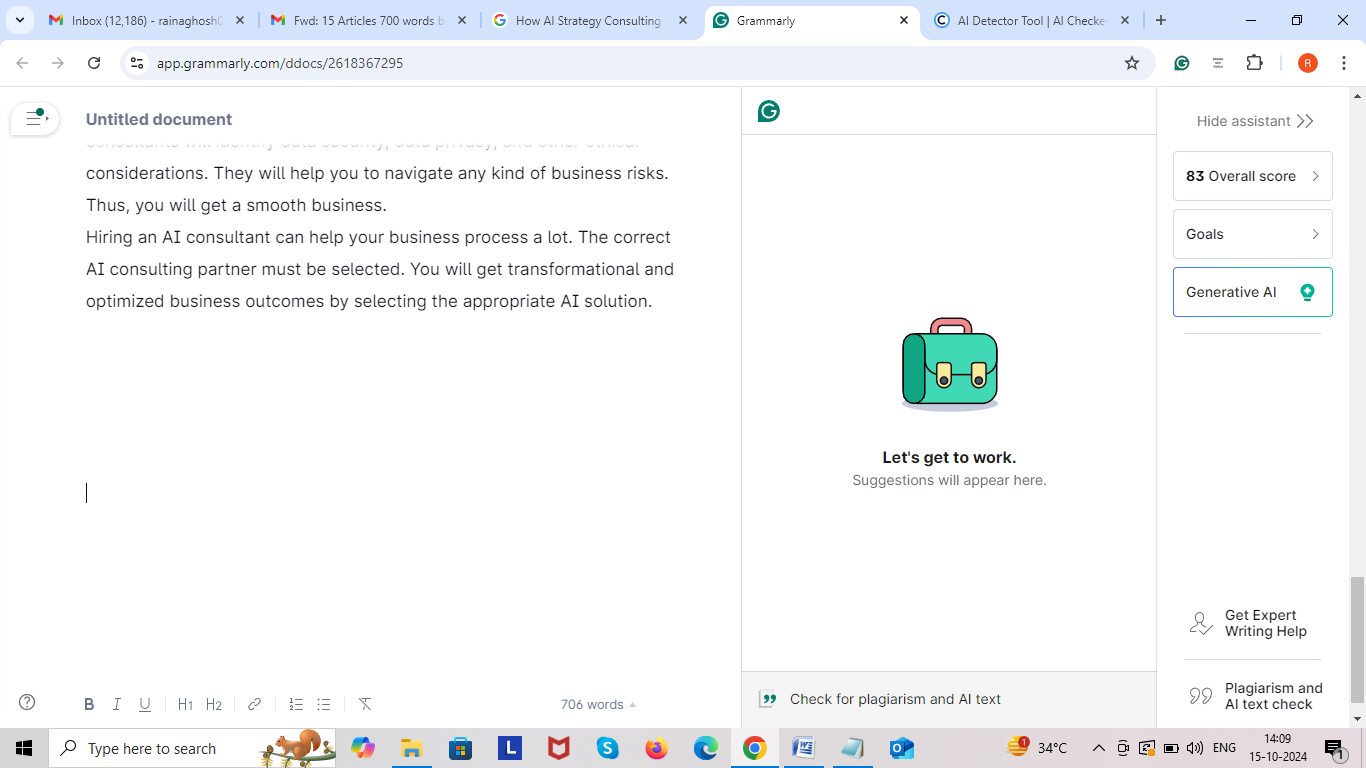Viewport: 1366px width, 768px height.
Task: Reload the page
Action: [94, 63]
